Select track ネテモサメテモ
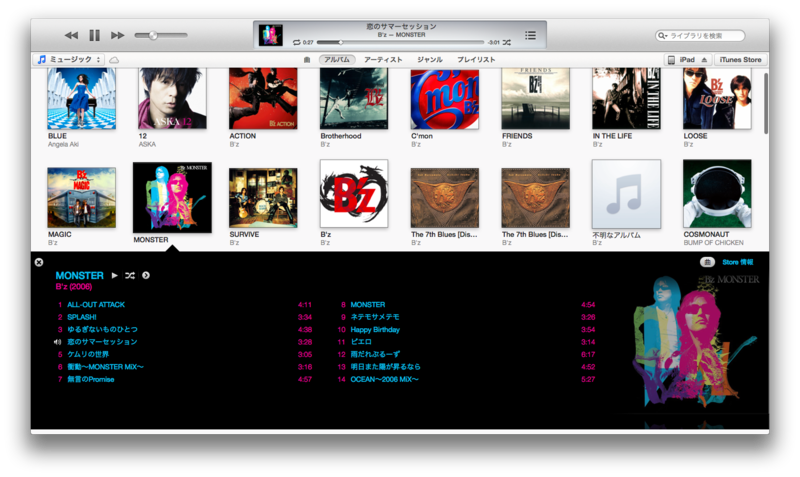The height and width of the screenshot is (477, 800). [374, 317]
